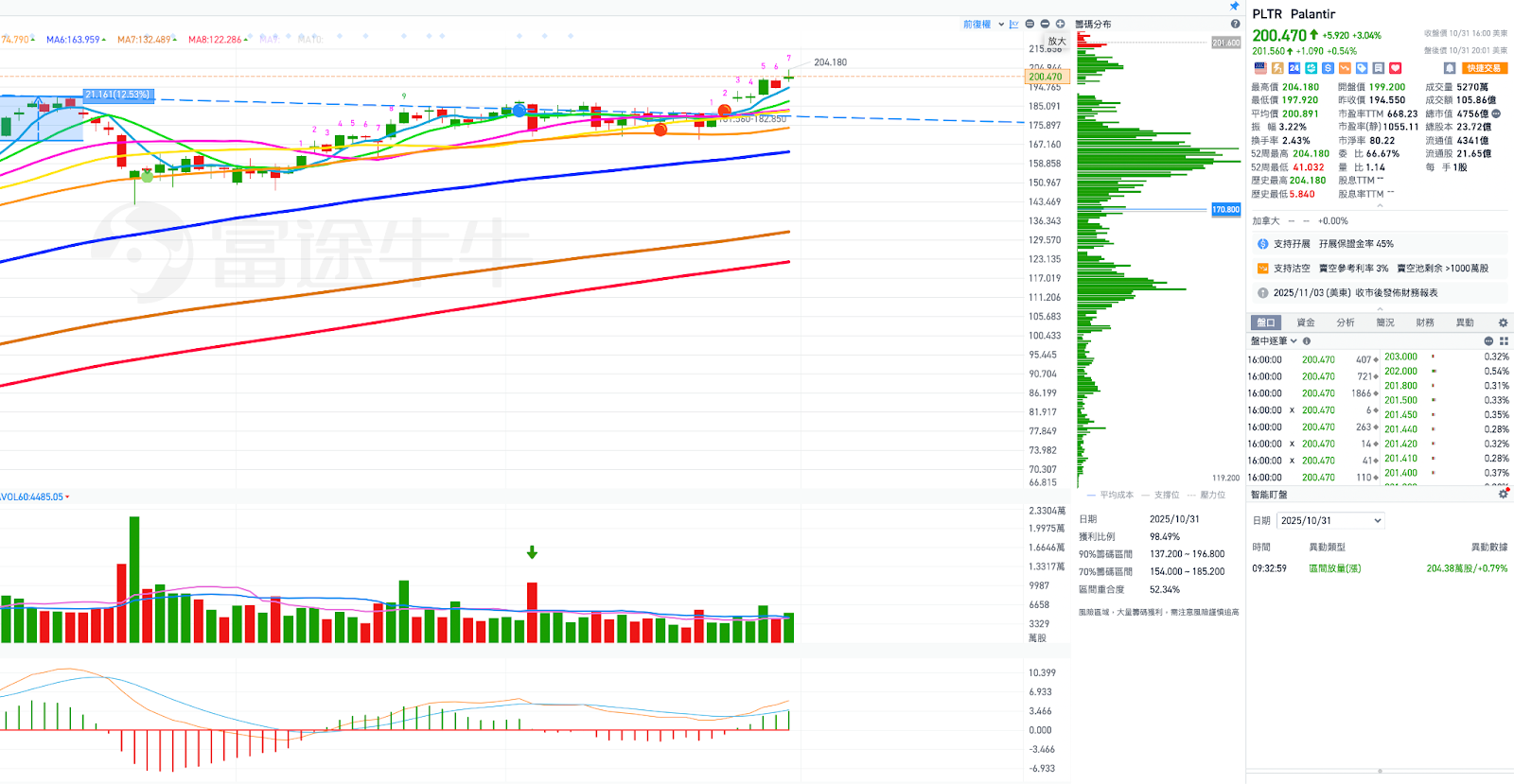This screenshot has height=784, width=1514.
Task: Click the MA7:132.489 indicator label
Action: (x=144, y=40)
